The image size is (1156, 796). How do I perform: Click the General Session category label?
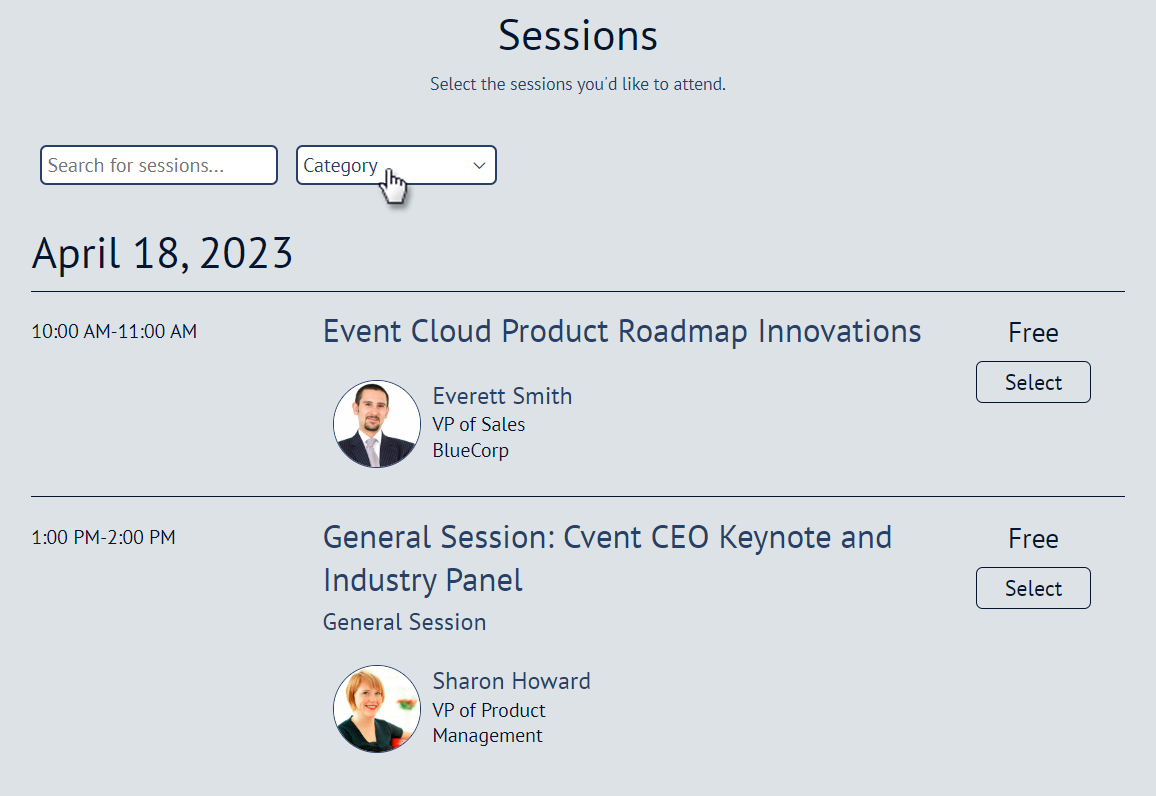pos(404,621)
